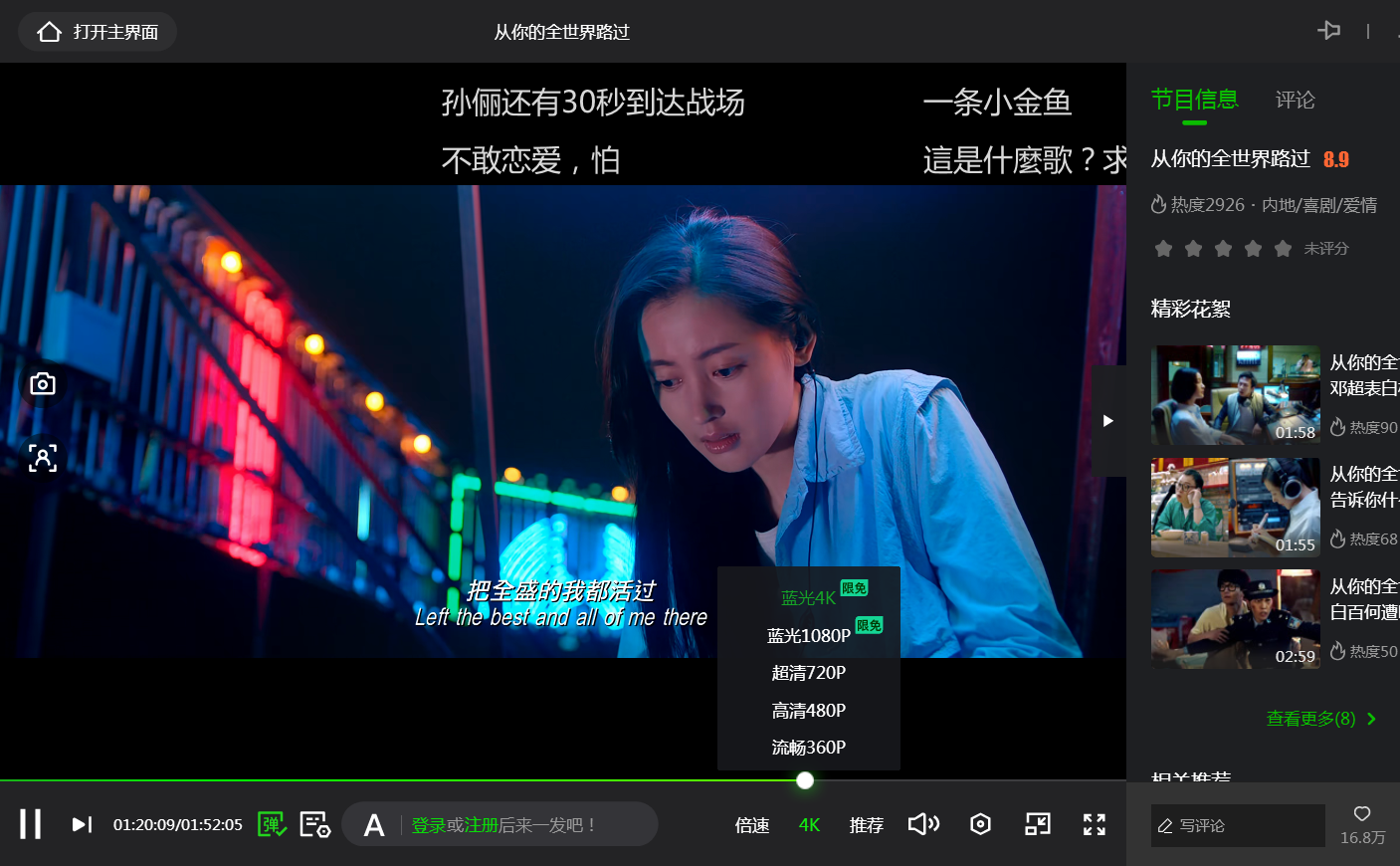The width and height of the screenshot is (1400, 866).
Task: Click the 未评分 rating label
Action: pos(1326,248)
